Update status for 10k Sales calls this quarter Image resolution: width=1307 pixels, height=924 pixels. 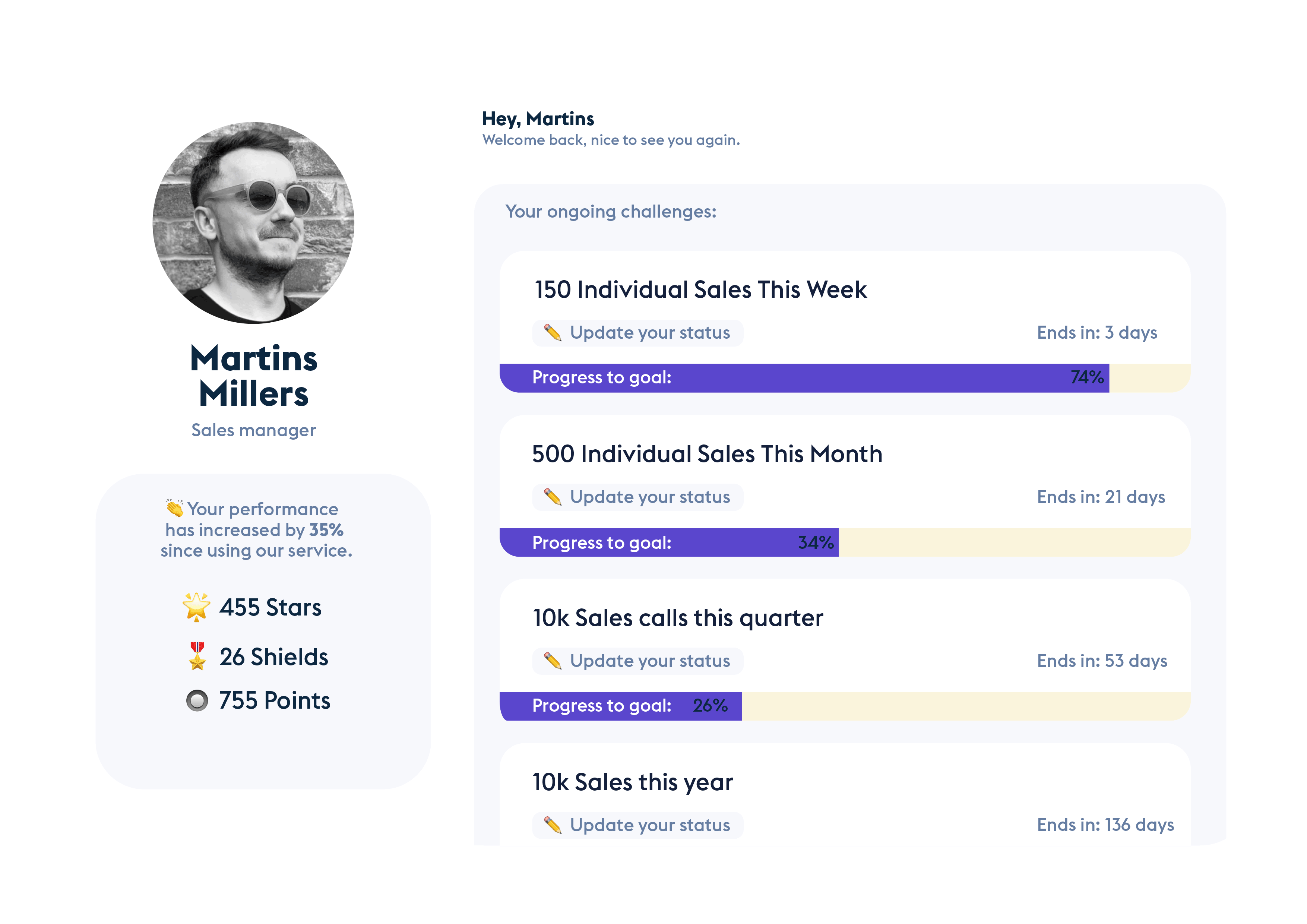(x=649, y=661)
